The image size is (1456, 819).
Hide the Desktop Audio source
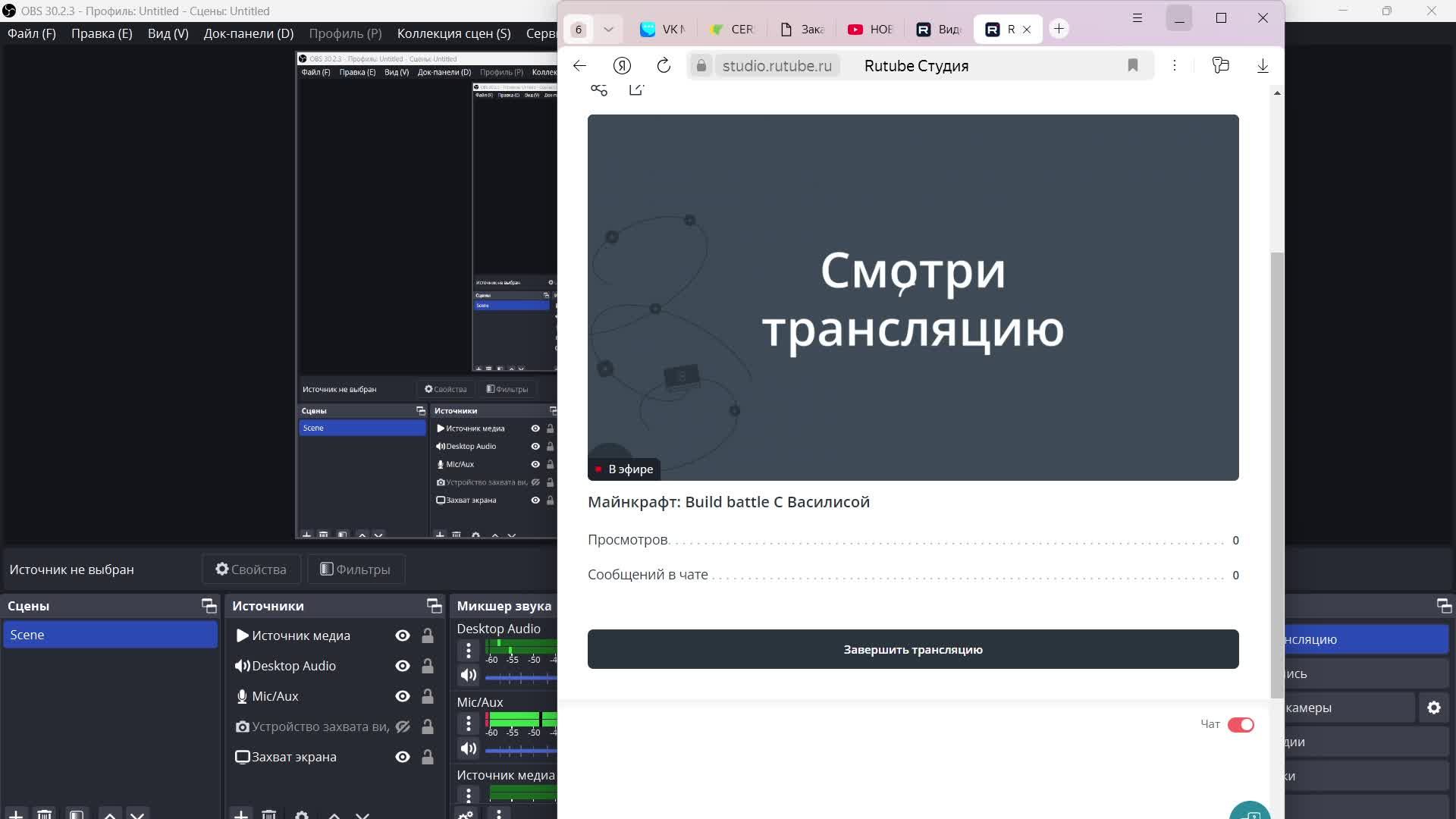(x=403, y=666)
